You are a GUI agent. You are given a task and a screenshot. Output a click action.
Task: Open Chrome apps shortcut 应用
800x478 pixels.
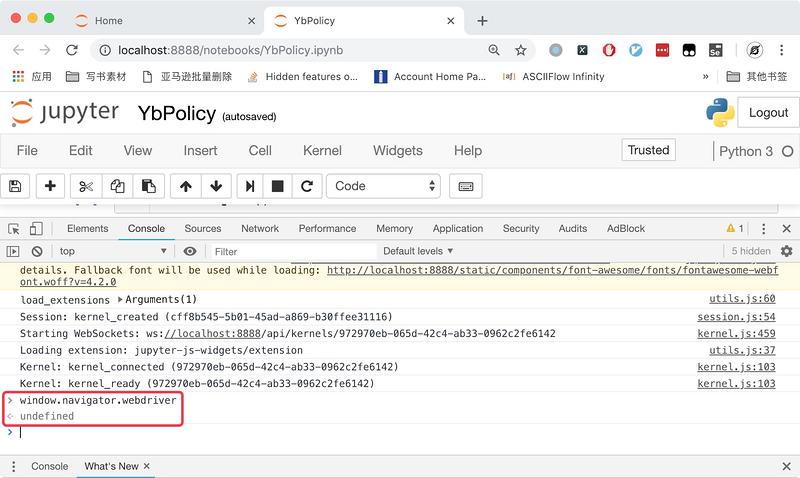[32, 77]
